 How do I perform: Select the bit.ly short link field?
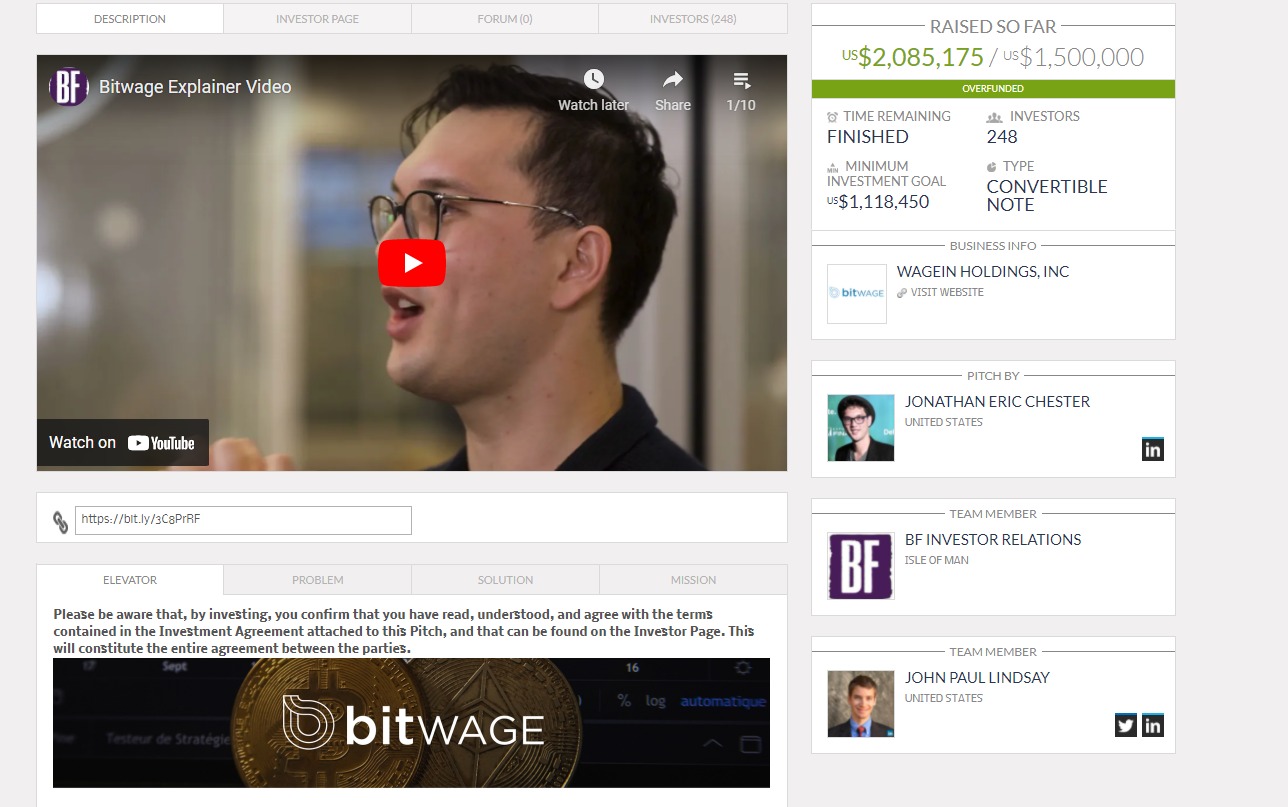243,519
